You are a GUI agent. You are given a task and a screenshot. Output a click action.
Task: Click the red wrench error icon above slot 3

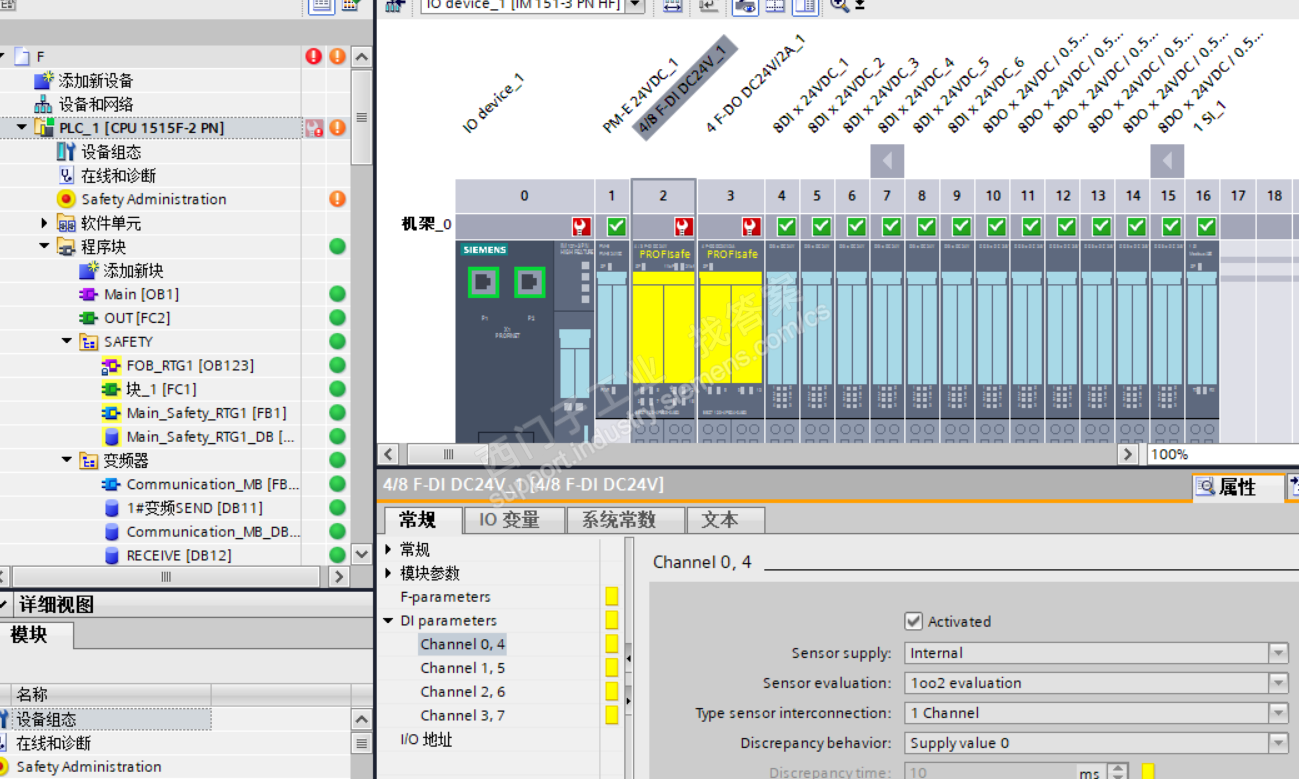[751, 226]
